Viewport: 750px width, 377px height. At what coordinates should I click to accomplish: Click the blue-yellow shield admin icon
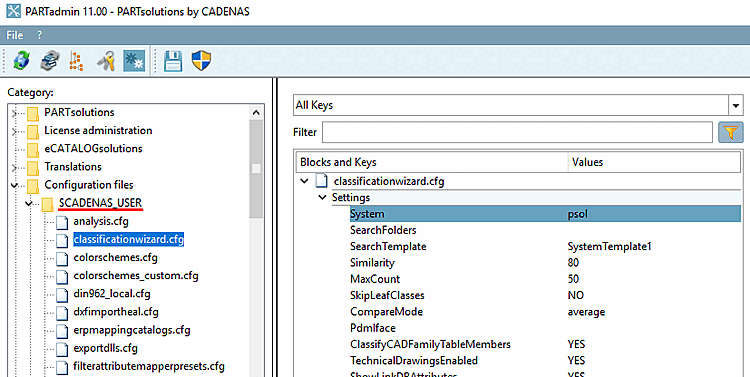pos(201,61)
